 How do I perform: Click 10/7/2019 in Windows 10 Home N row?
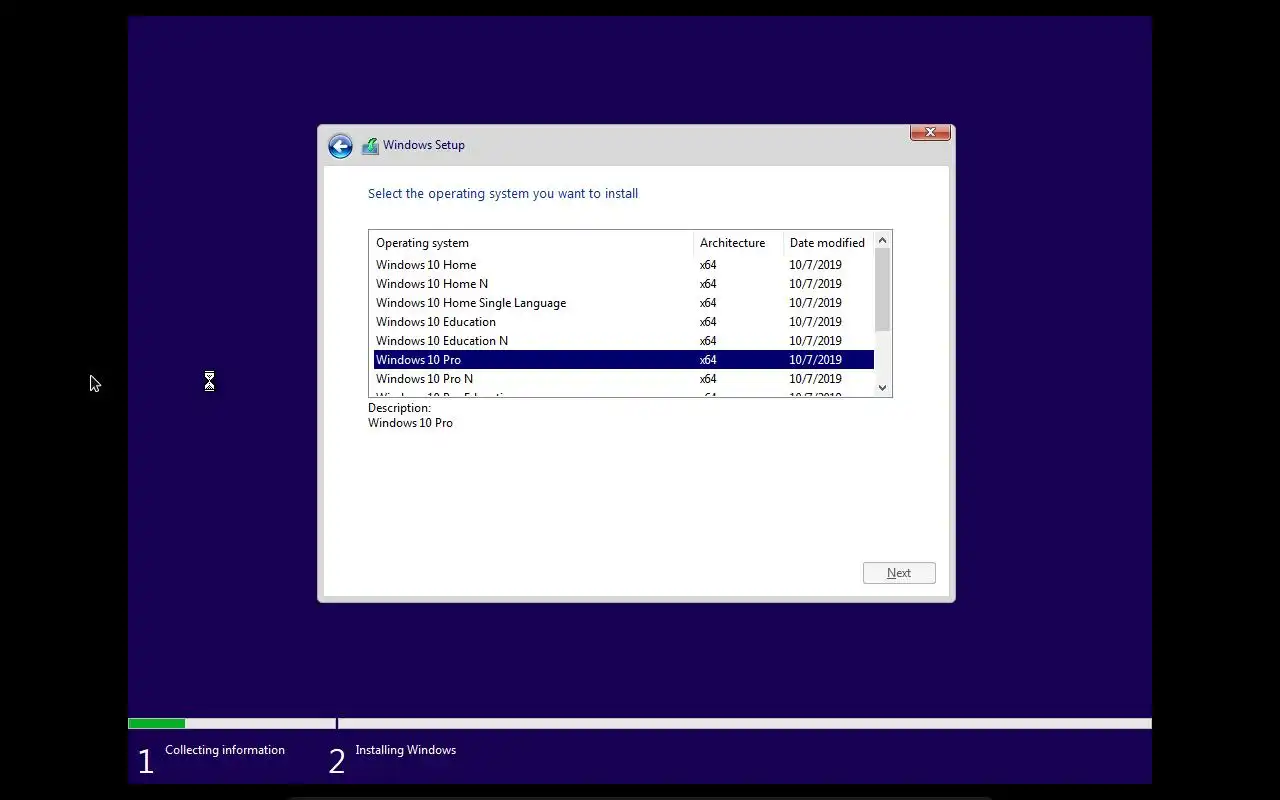tap(815, 284)
